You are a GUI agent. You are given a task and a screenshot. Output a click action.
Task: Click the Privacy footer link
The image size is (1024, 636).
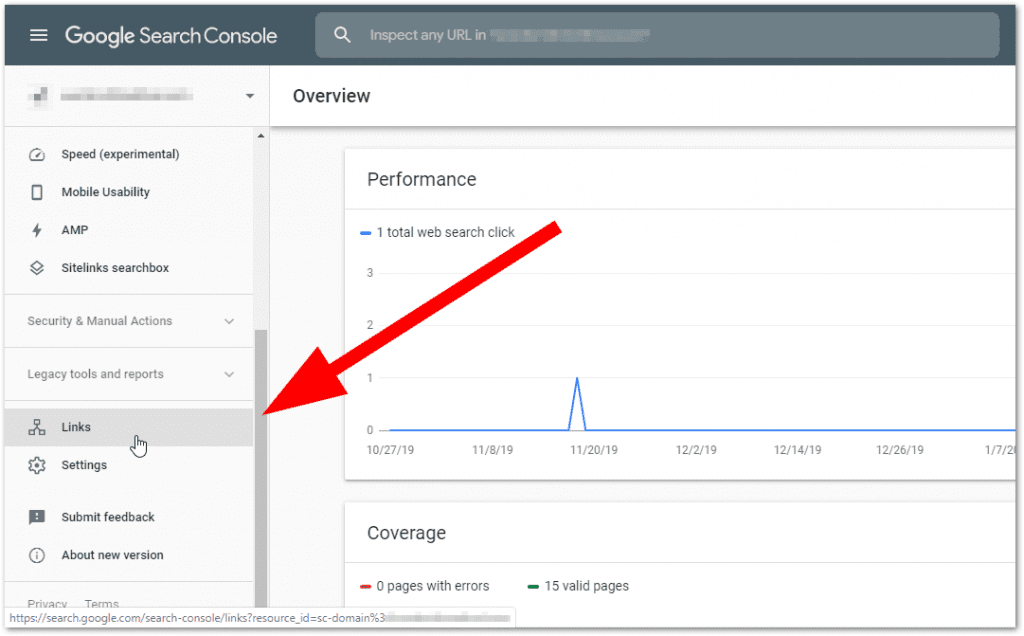[47, 603]
